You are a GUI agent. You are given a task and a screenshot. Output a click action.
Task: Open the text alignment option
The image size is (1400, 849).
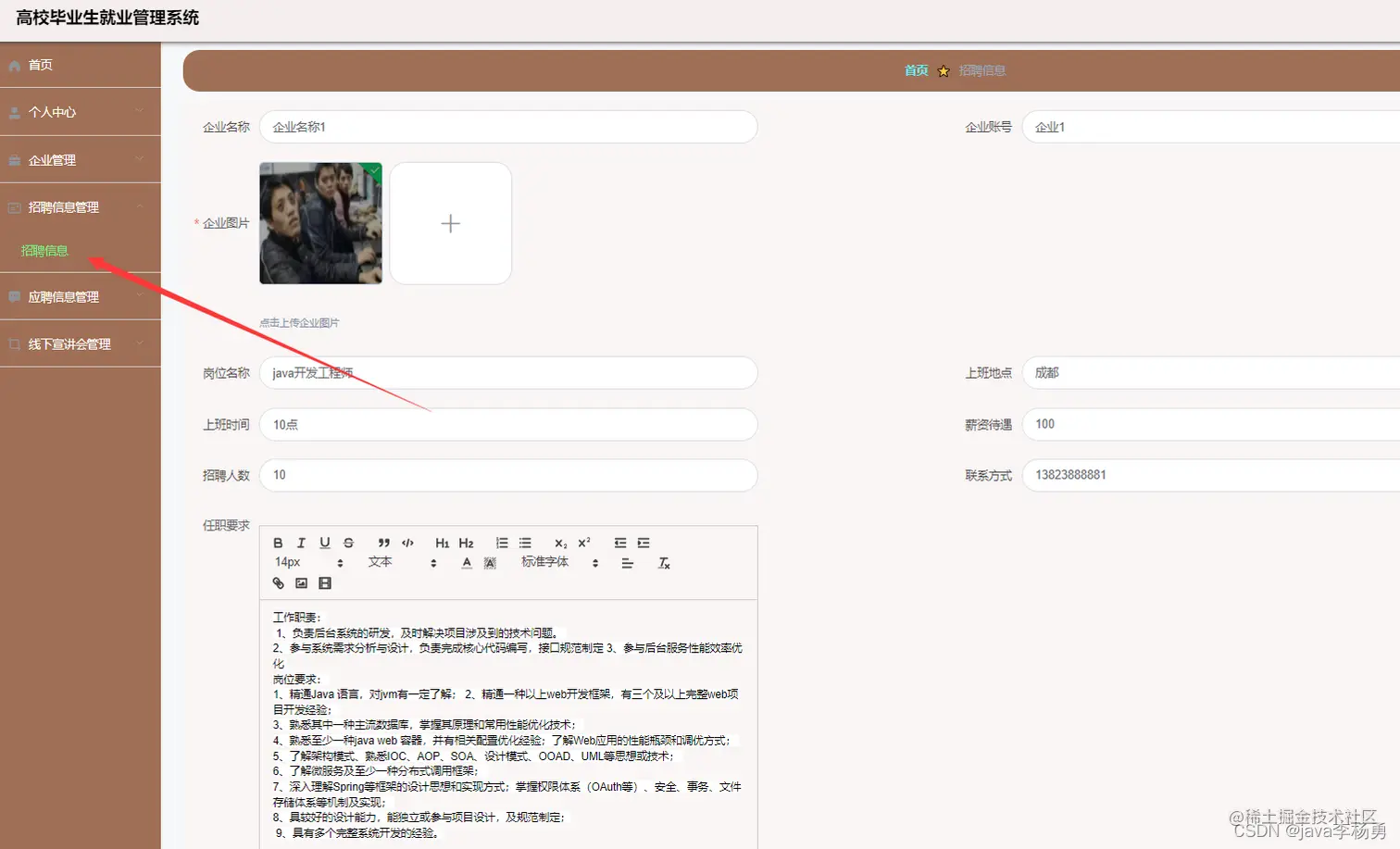point(628,563)
